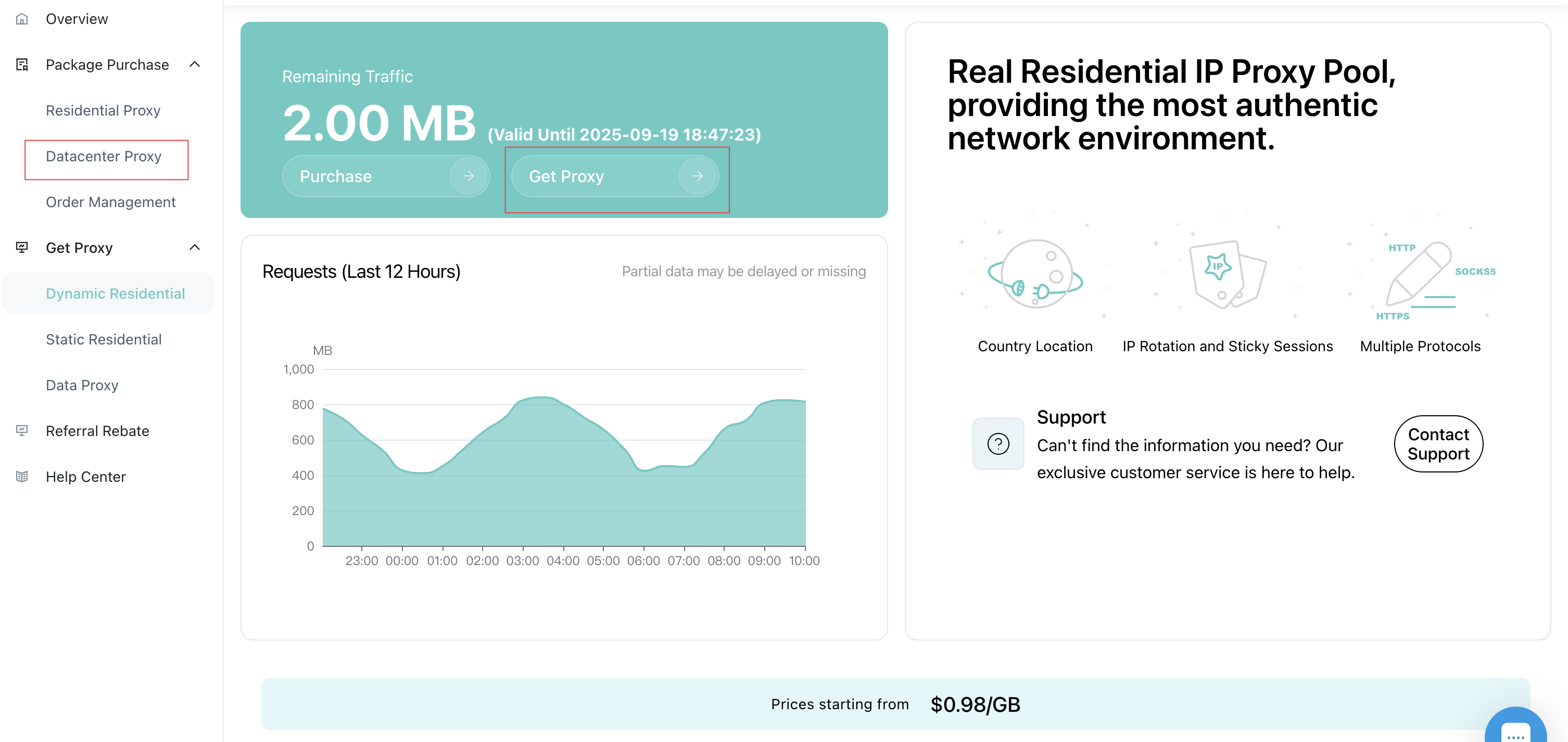Select Residential Proxy in sidebar

pos(103,110)
